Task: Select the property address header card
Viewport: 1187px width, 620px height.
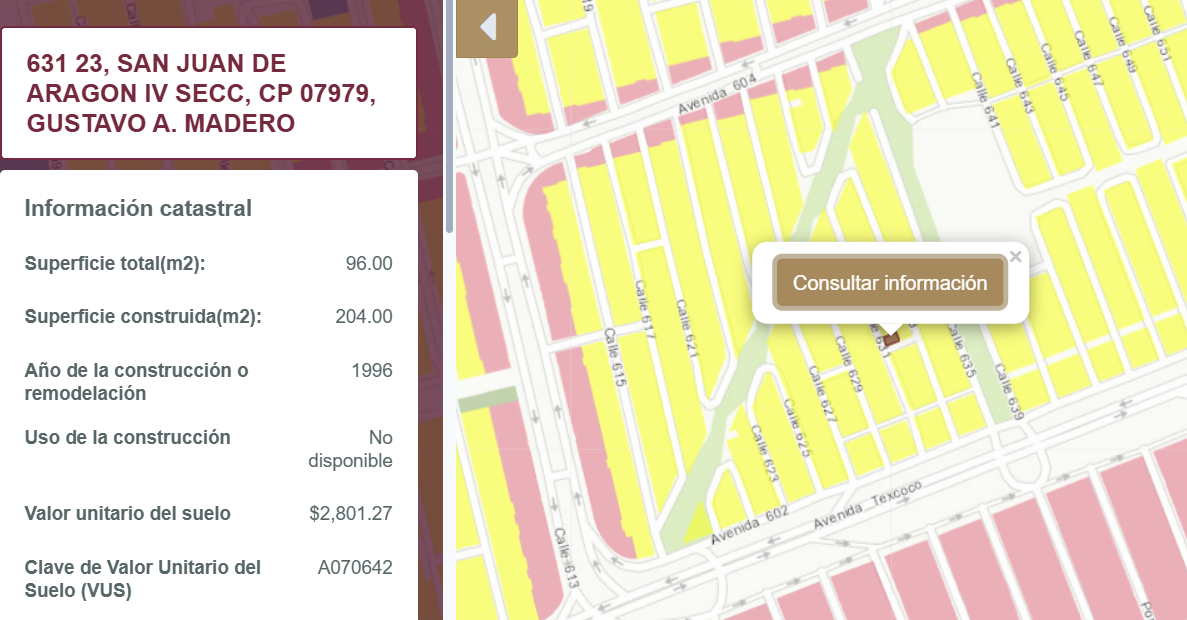Action: click(x=209, y=93)
